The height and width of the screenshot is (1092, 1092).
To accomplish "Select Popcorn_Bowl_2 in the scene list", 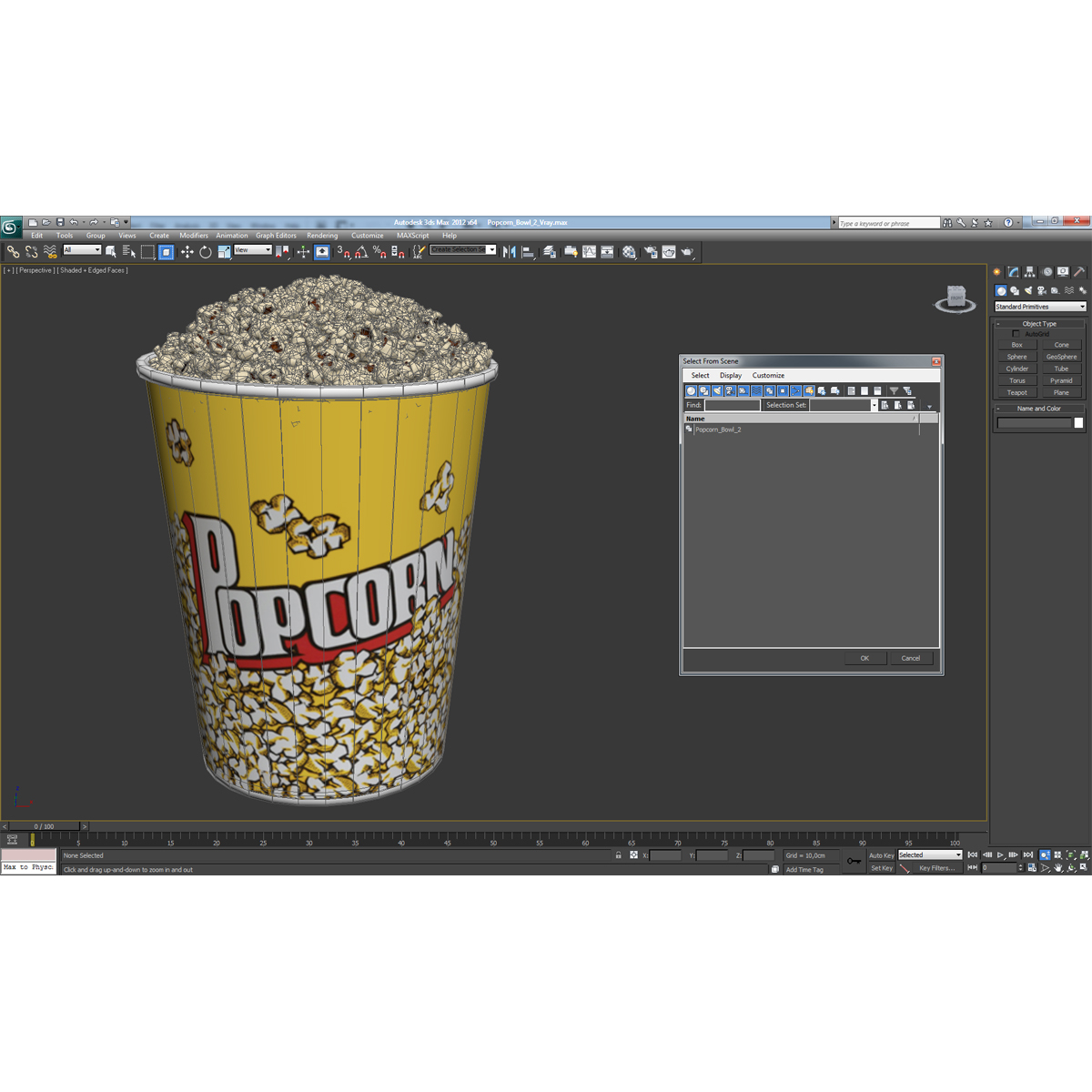I will 719,429.
